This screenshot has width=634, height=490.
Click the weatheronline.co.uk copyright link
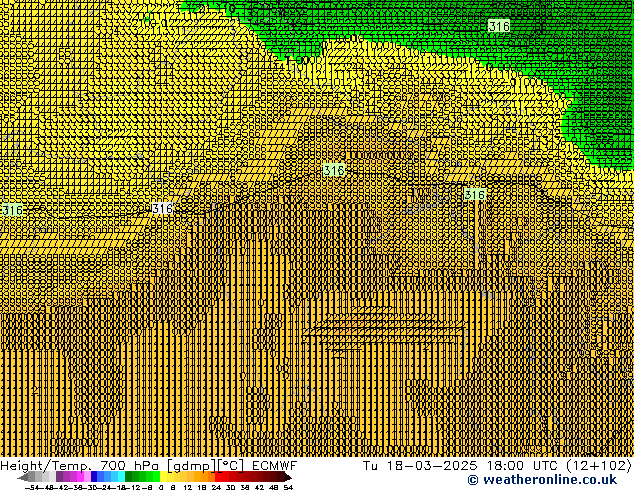click(542, 480)
